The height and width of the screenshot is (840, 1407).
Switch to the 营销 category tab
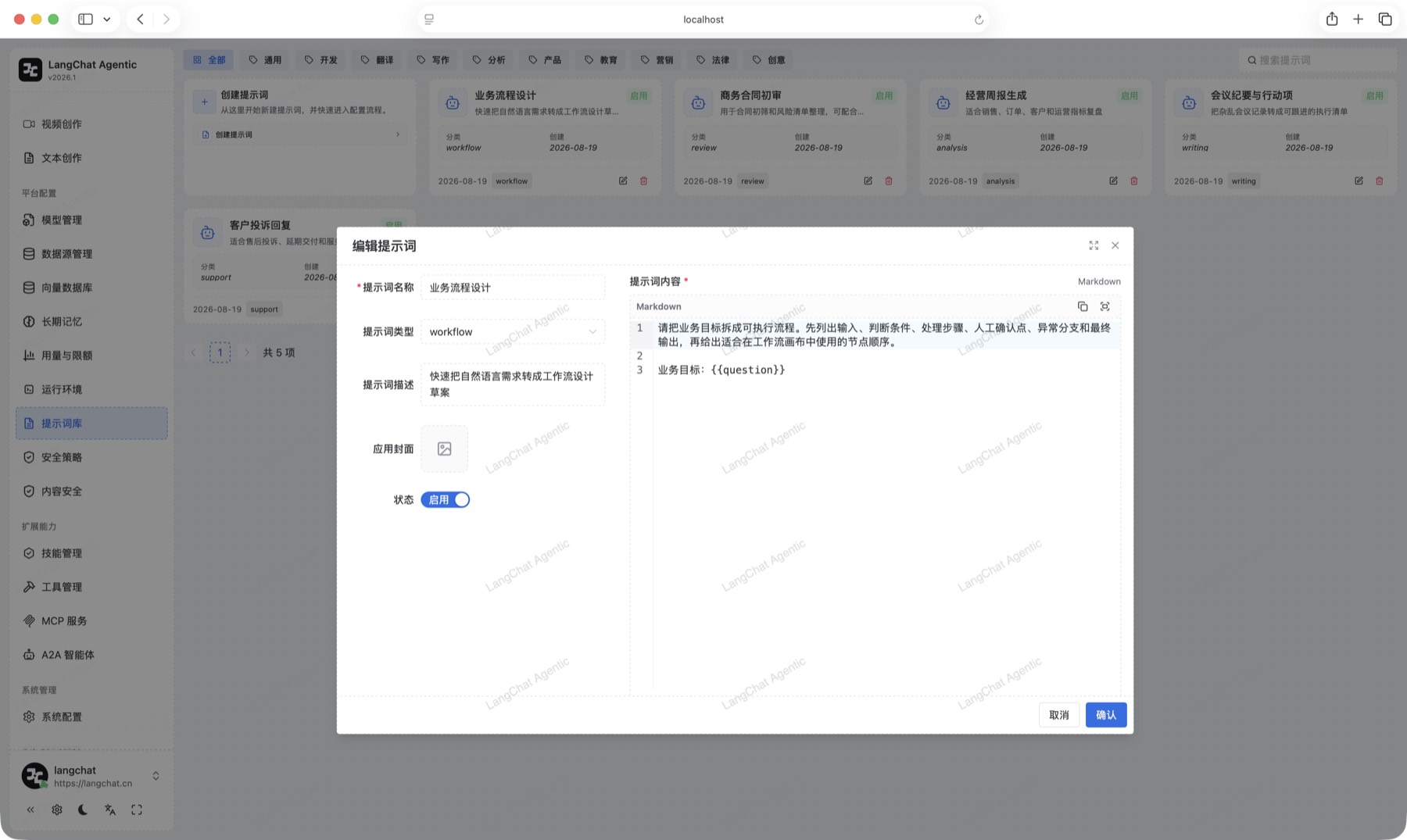click(657, 59)
